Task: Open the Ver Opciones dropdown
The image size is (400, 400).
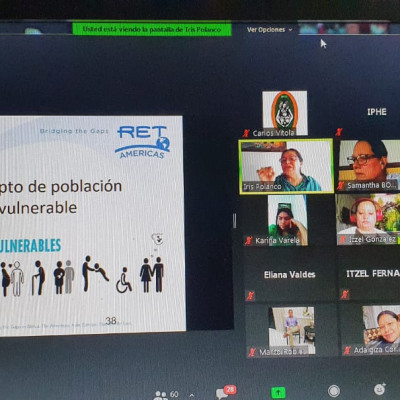Action: [x=269, y=30]
